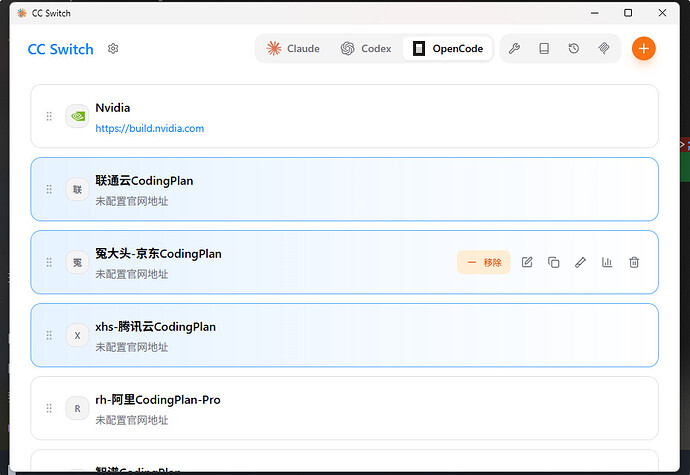Click the xhs-腾讯云CodingPlan drag handle
This screenshot has height=475, width=690.
tap(49, 335)
